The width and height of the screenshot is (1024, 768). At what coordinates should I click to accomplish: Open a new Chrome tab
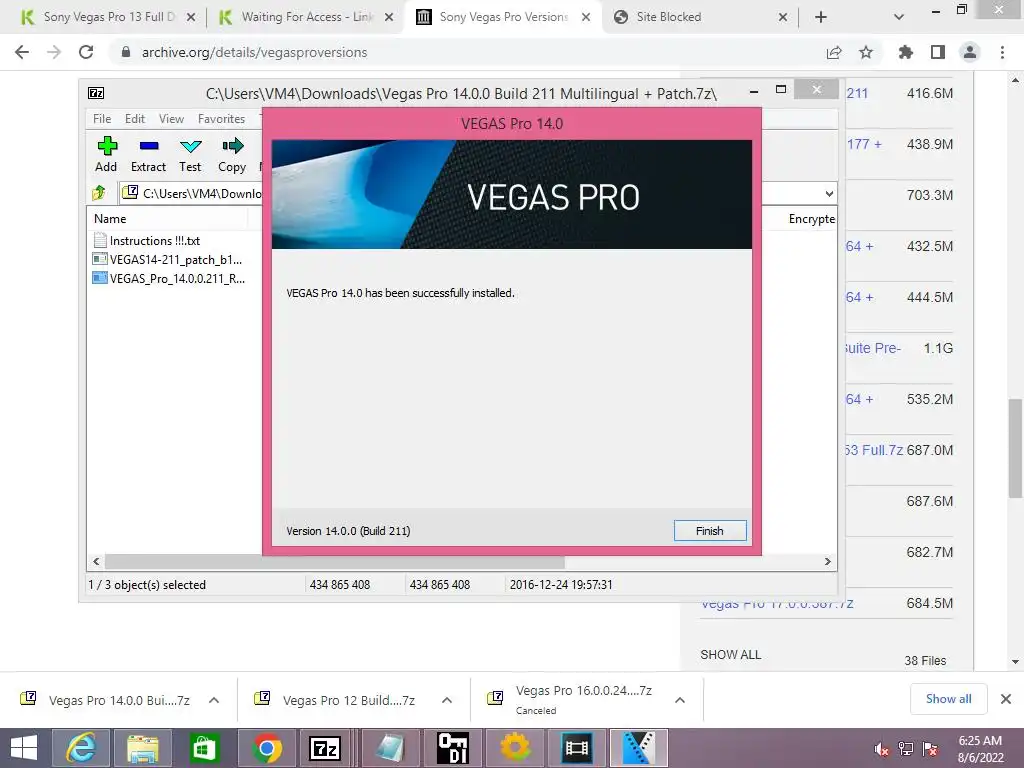tap(821, 17)
